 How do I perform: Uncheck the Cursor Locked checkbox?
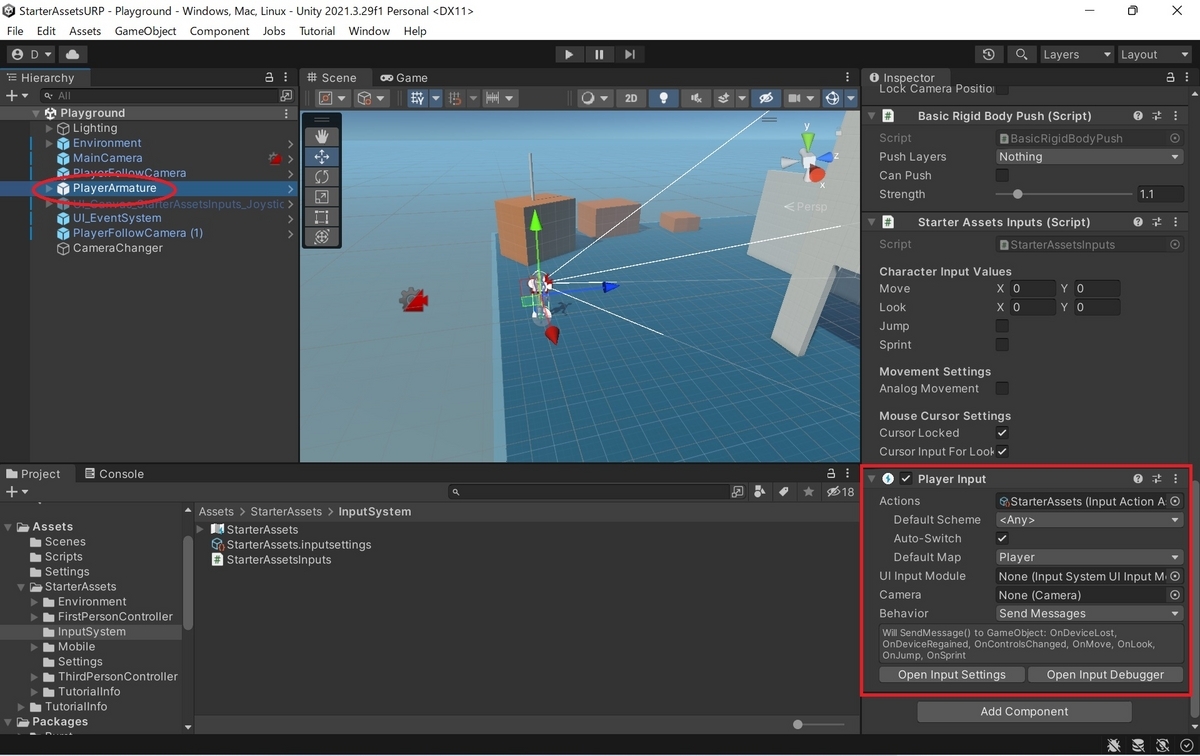coord(1002,433)
